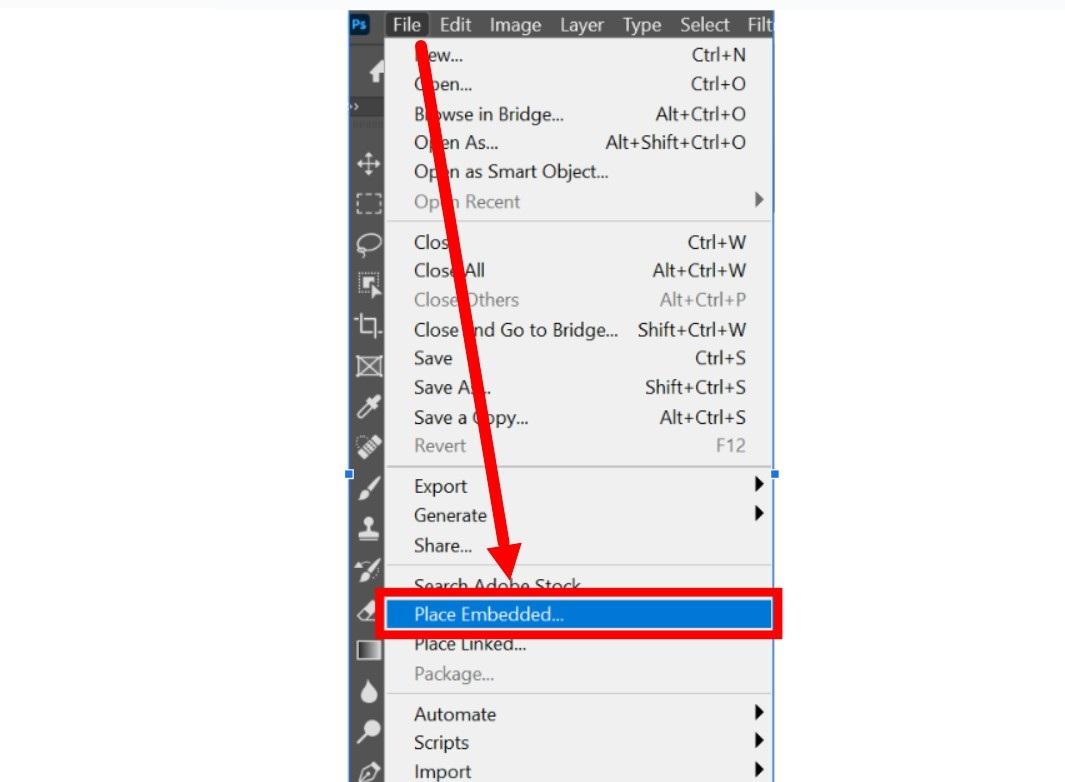The height and width of the screenshot is (782, 1065).
Task: Select the Brush tool
Action: coord(368,488)
